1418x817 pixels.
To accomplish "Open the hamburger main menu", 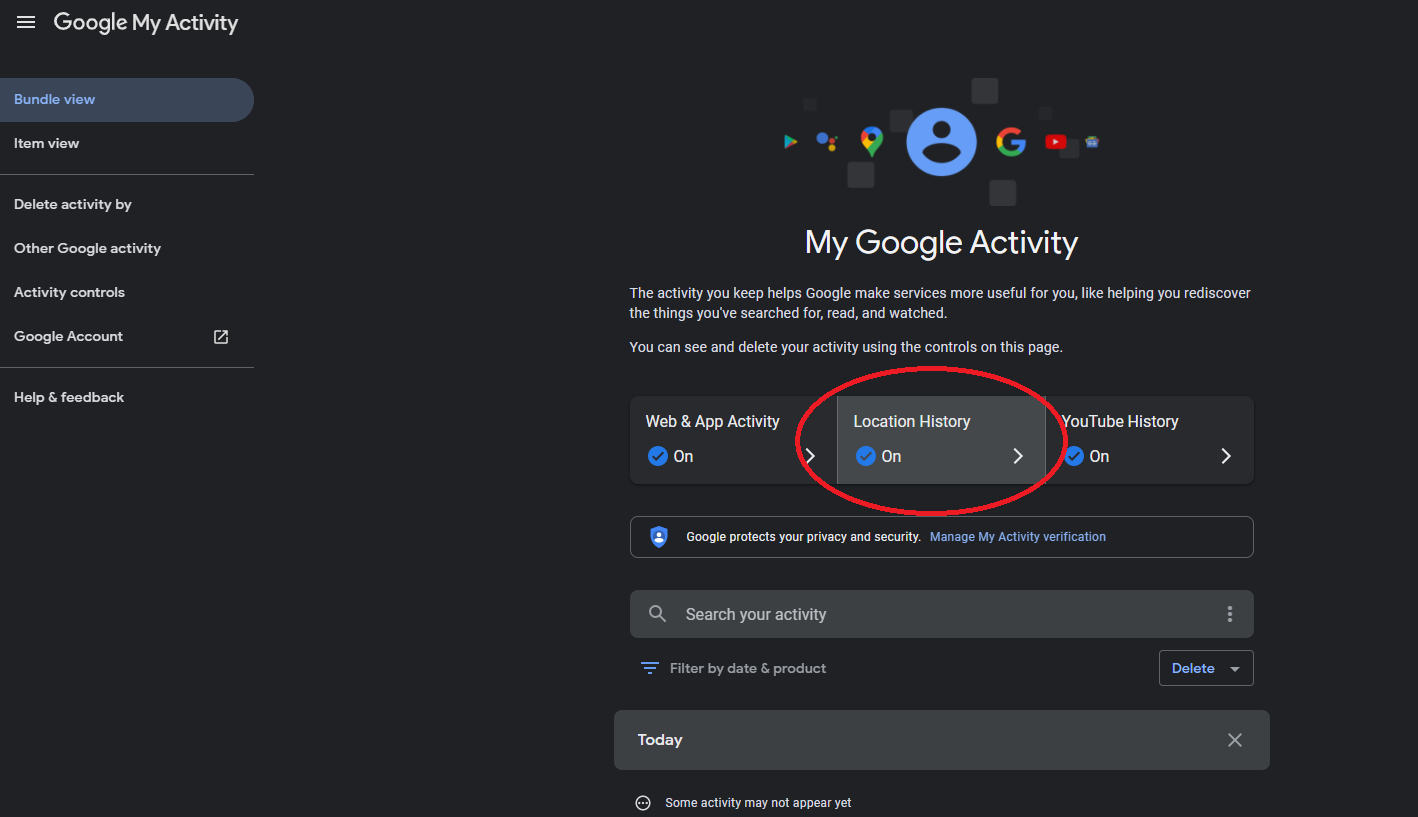I will click(x=26, y=22).
